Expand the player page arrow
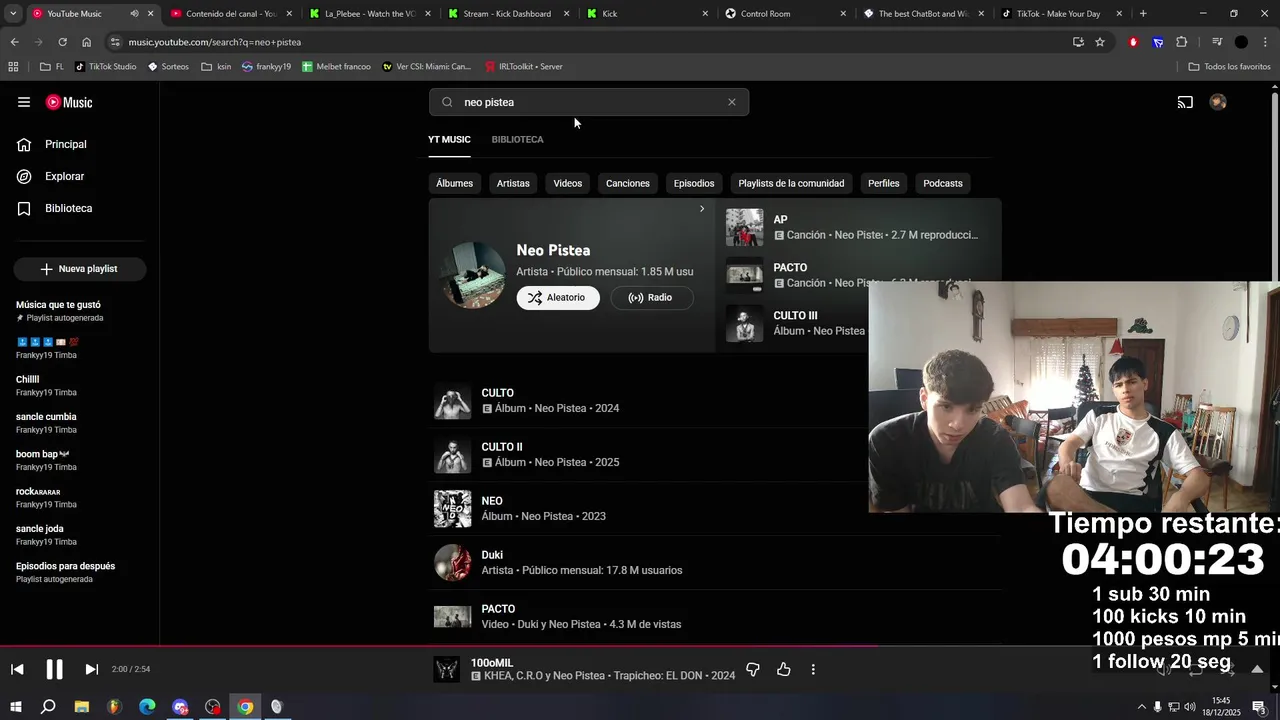 click(1257, 669)
